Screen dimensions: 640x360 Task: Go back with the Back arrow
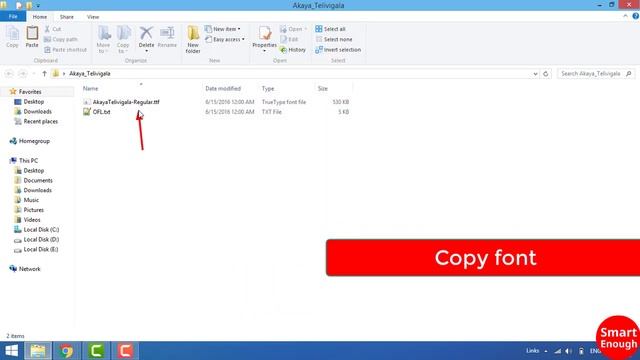pos(9,73)
